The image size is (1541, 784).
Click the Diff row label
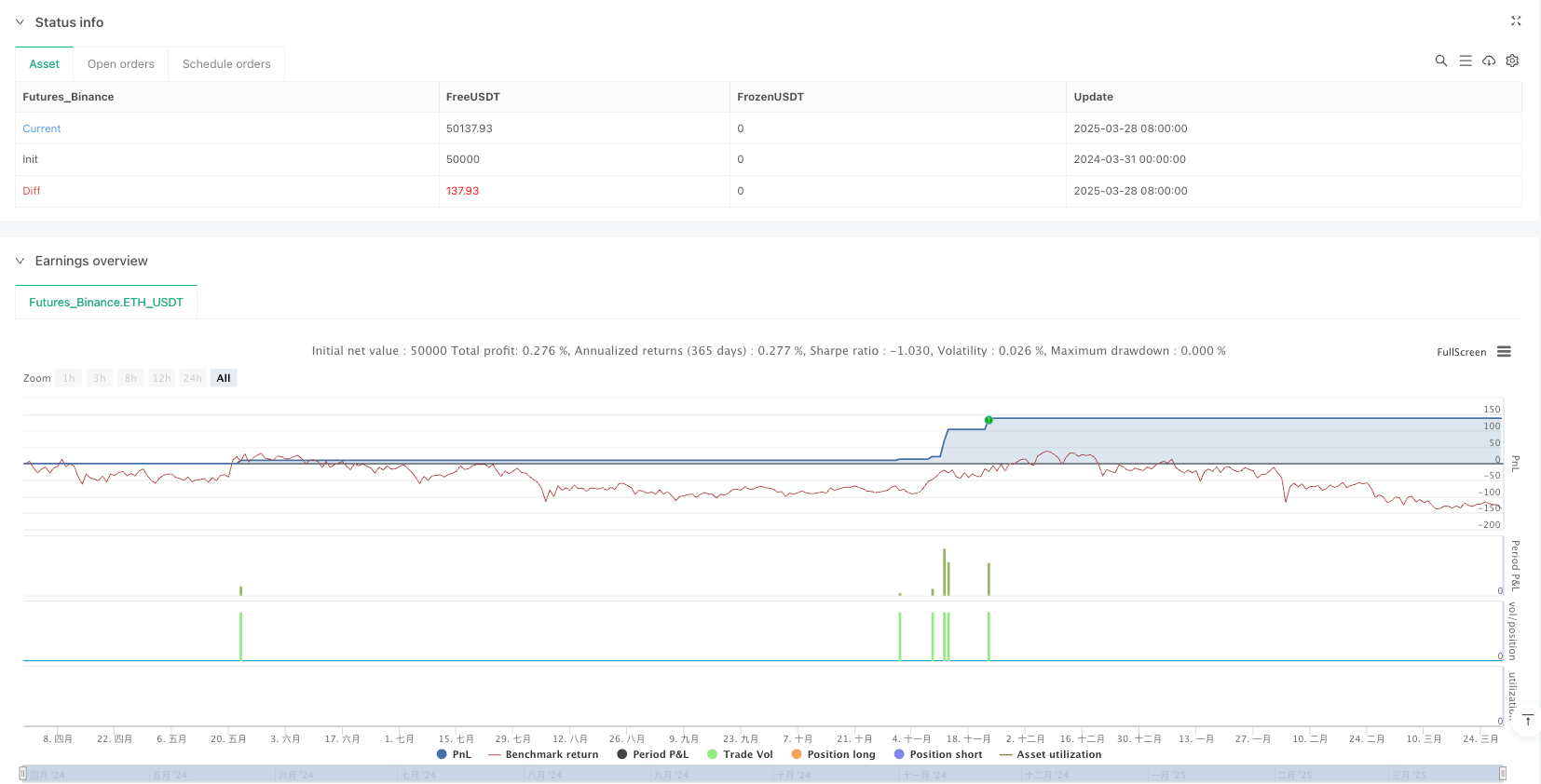tap(32, 191)
